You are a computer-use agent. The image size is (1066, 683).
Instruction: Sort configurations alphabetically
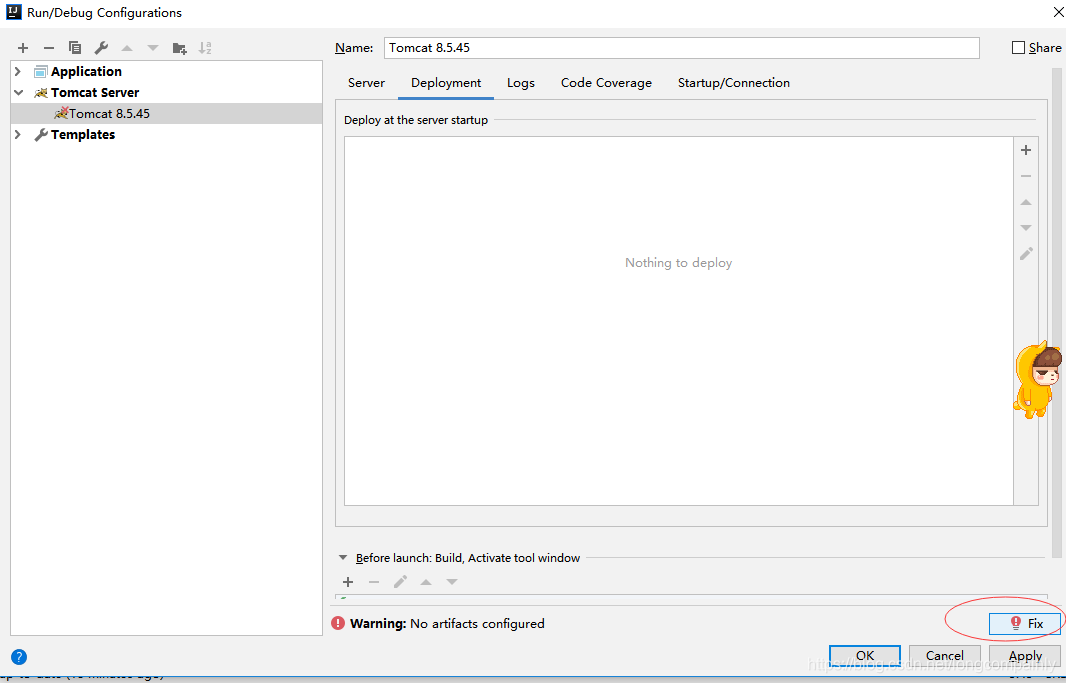205,48
